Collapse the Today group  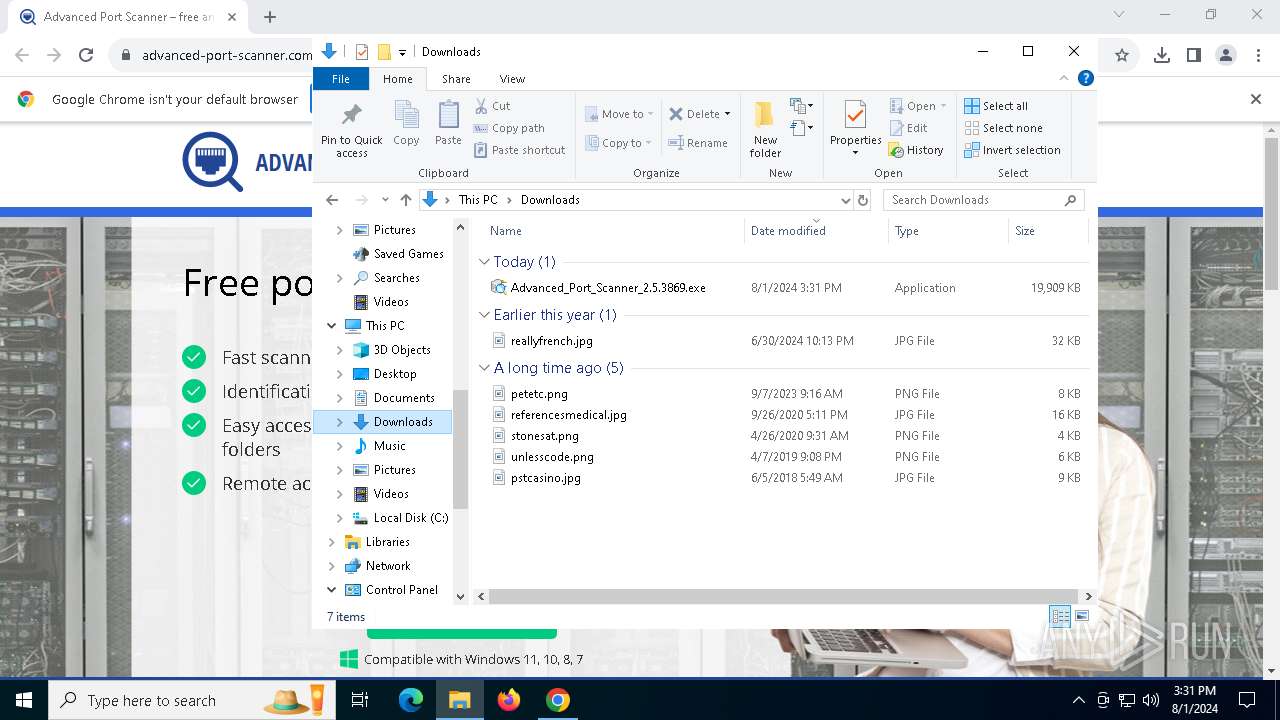[x=485, y=262]
